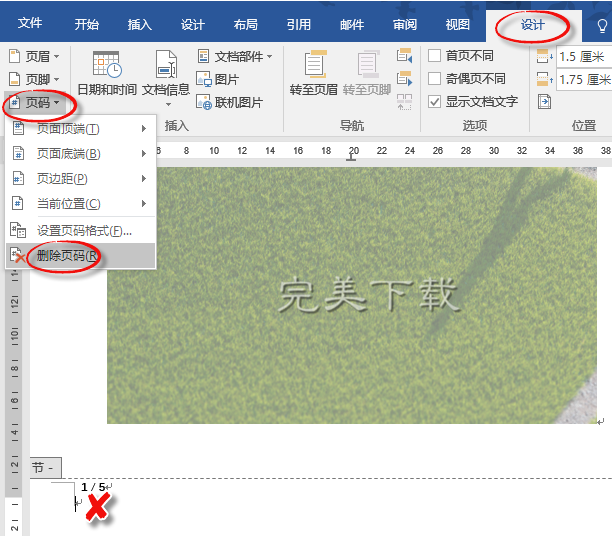Click the horizontal ruler at mark 20
This screenshot has width=612, height=536.
click(x=354, y=151)
